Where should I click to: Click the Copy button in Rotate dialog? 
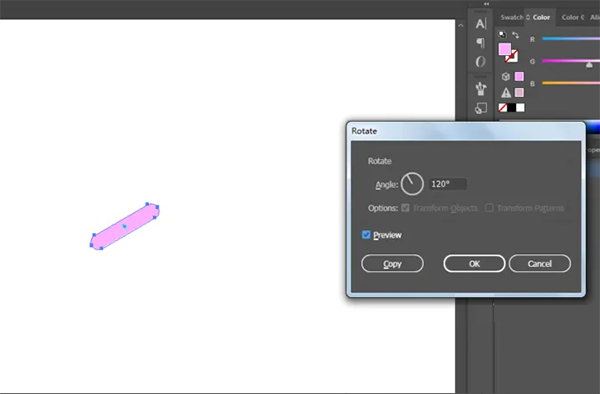[392, 264]
